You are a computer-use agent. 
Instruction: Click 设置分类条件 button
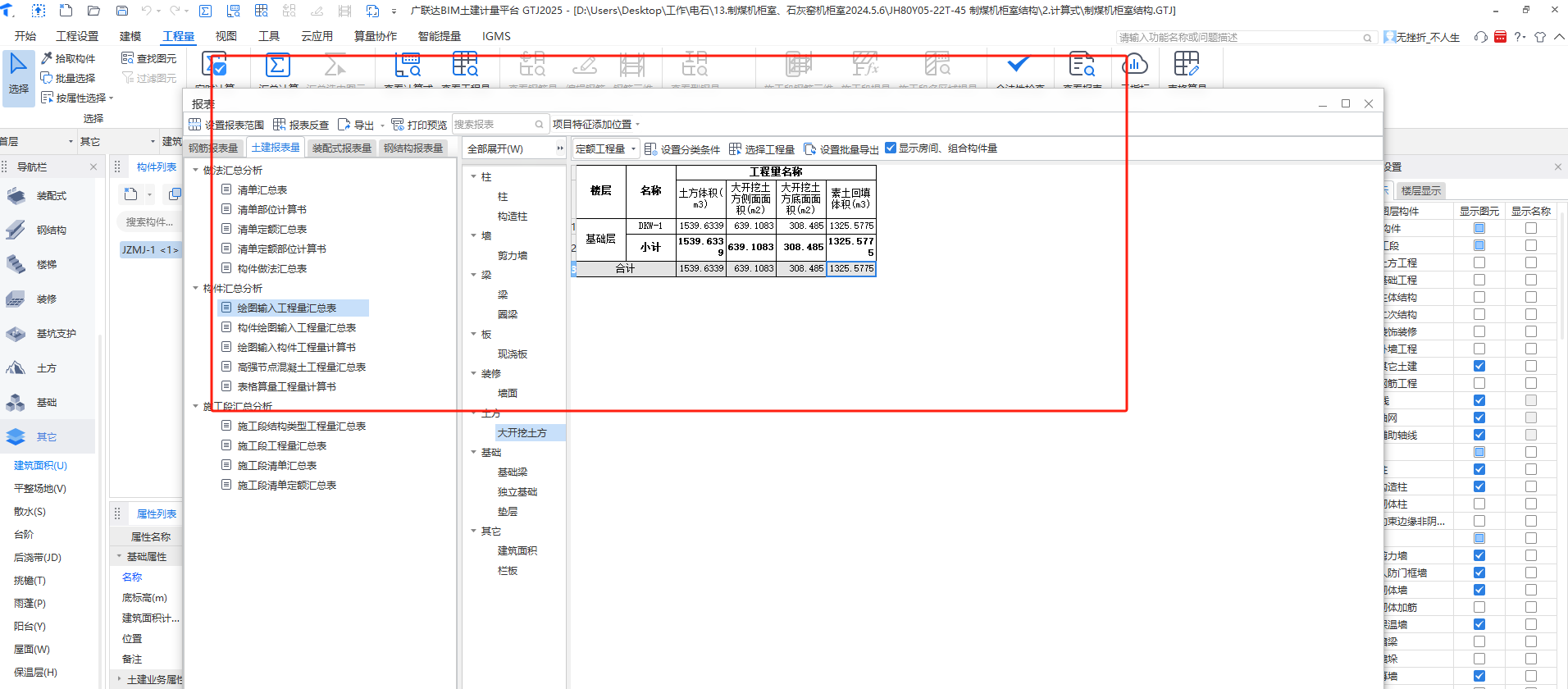pos(682,148)
